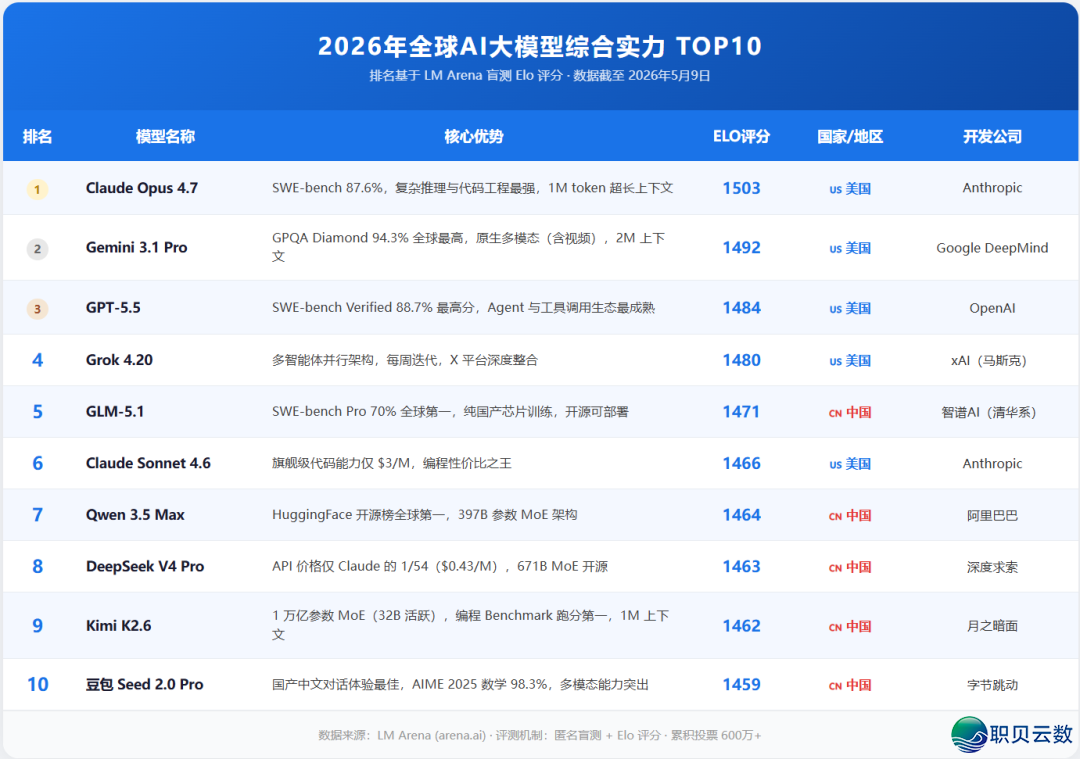
Task: Click rank number 7
Action: [x=37, y=515]
